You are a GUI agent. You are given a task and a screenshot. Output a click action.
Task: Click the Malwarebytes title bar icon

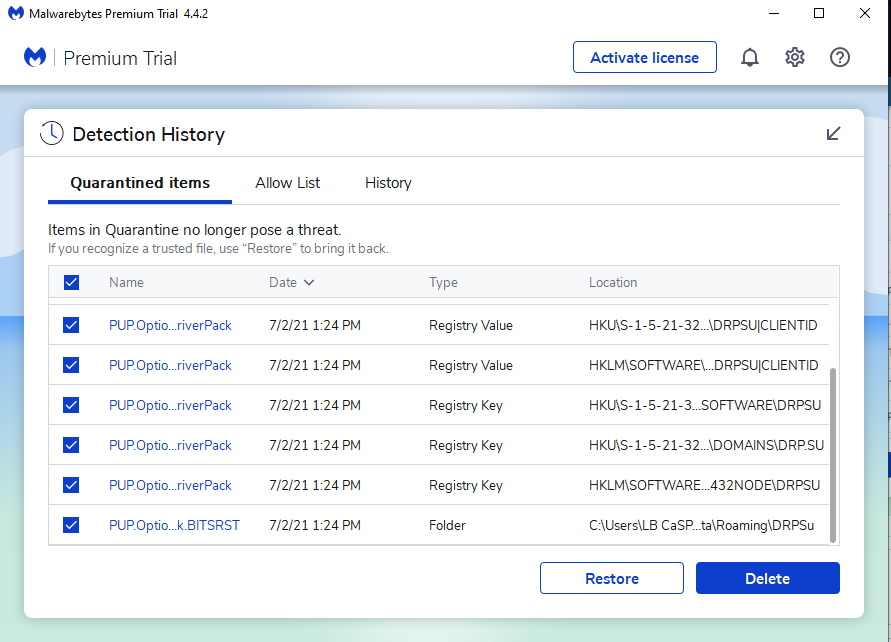click(16, 13)
